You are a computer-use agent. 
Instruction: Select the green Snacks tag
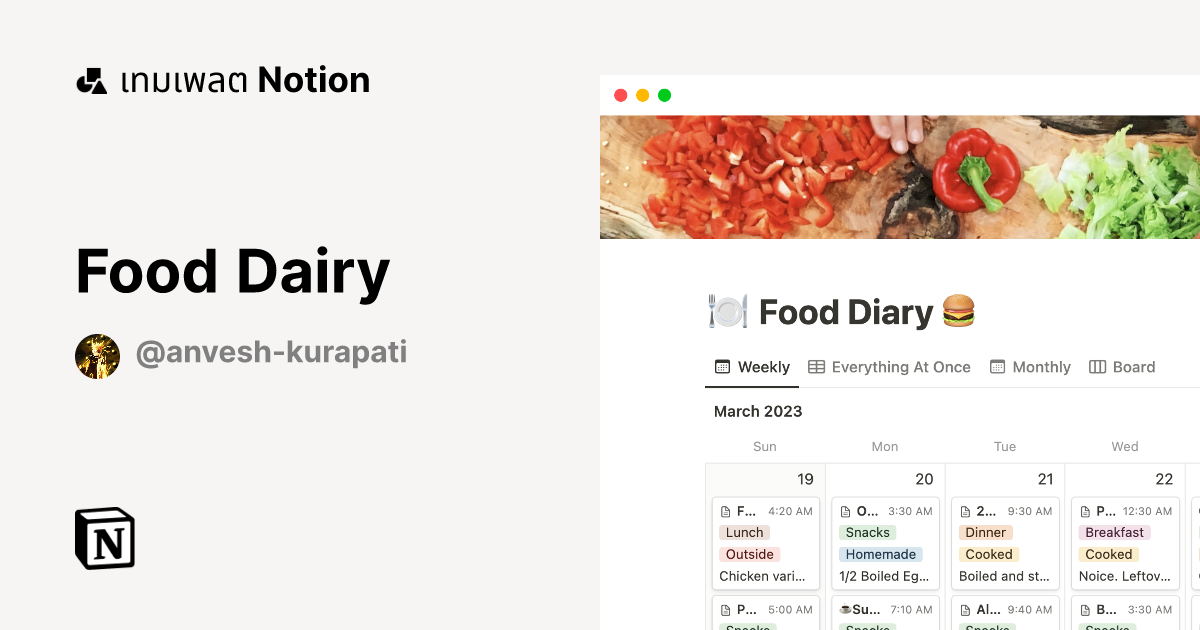tap(866, 533)
